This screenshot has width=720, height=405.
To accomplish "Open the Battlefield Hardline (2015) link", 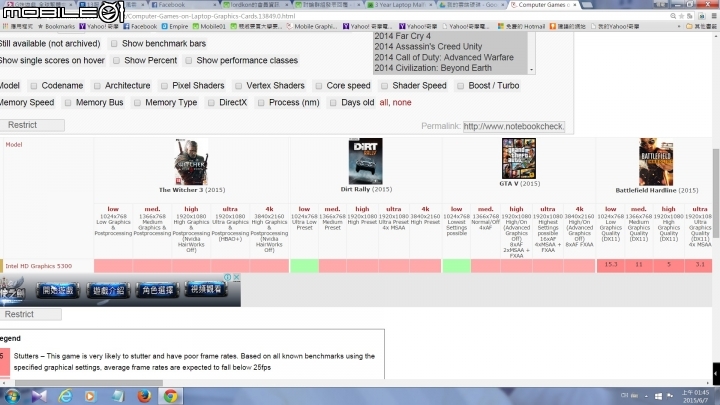I will pos(657,190).
